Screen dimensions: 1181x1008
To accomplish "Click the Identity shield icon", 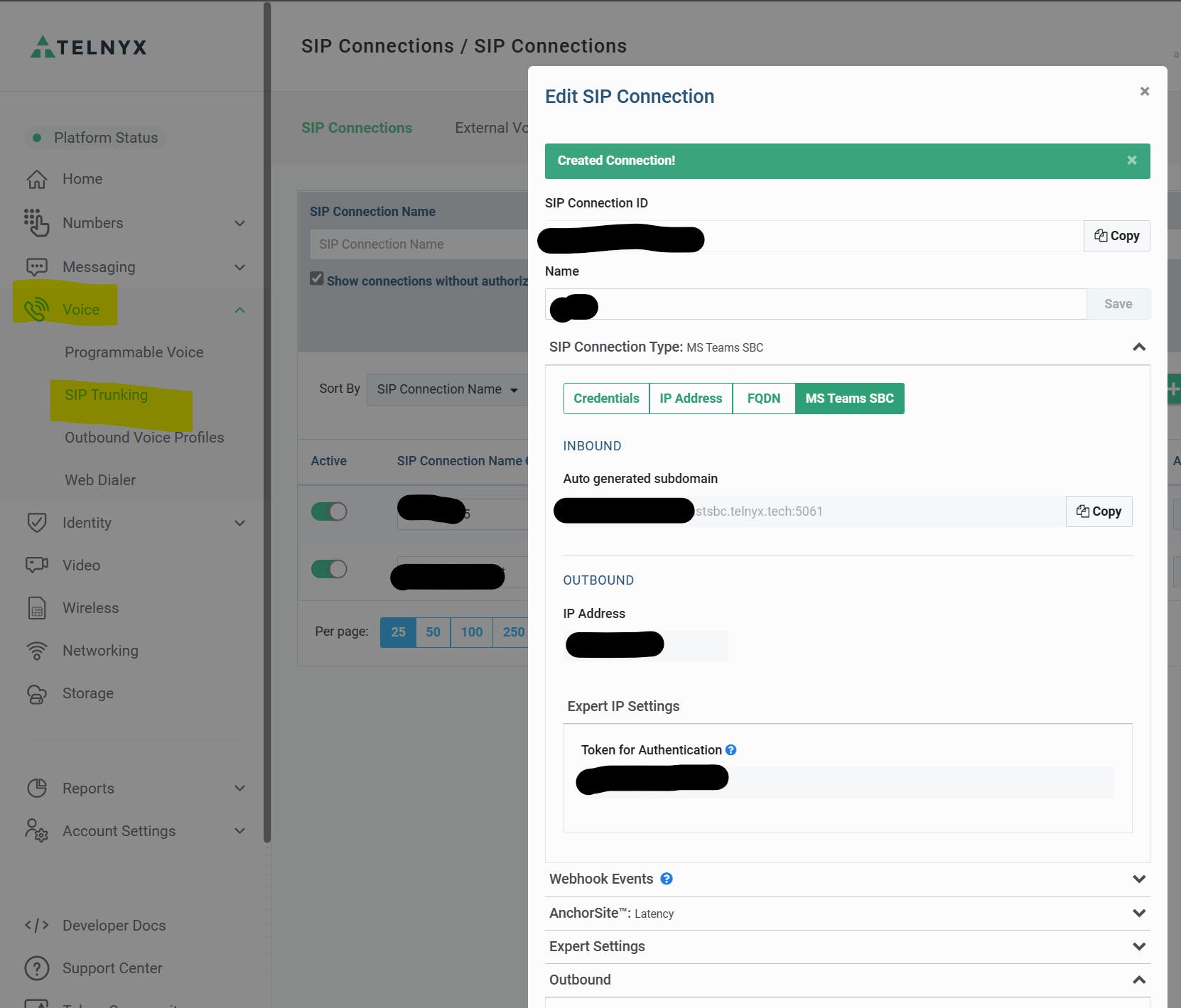I will (37, 523).
